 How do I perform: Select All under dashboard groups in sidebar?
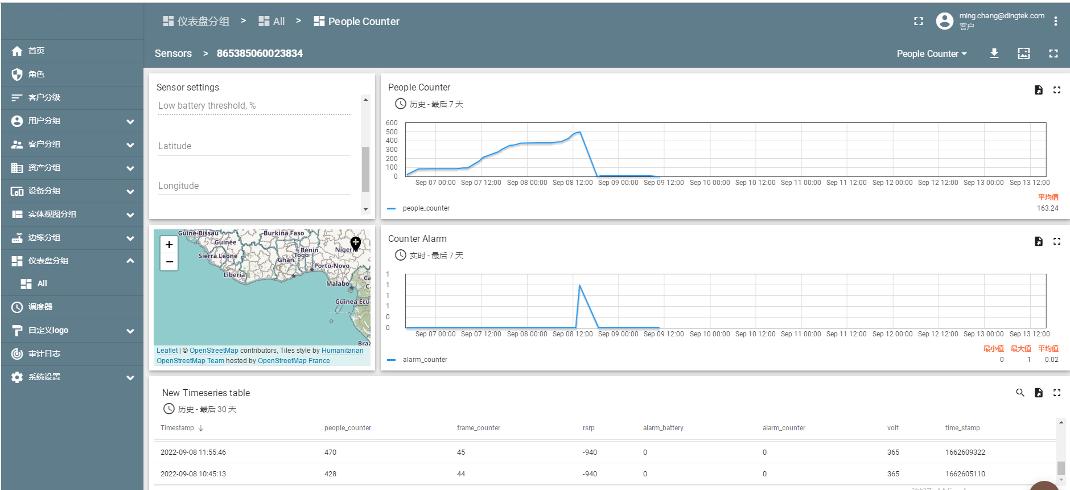41,283
